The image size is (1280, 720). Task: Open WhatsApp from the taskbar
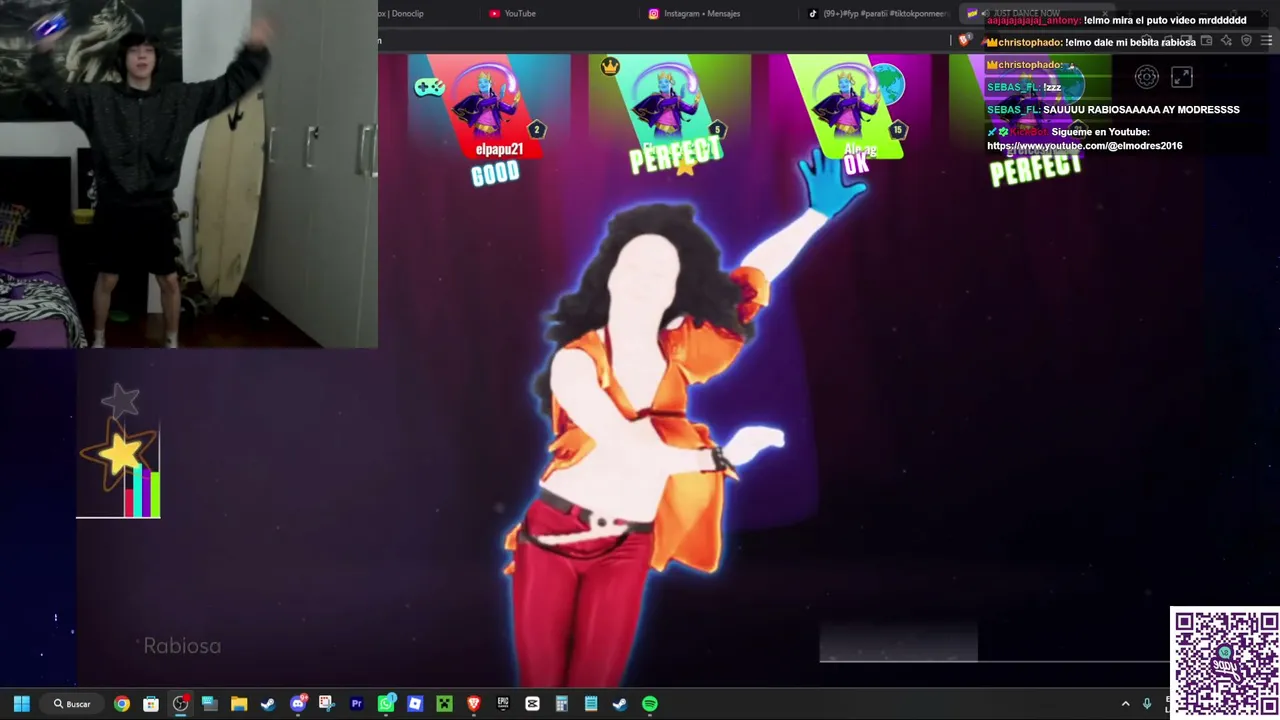pos(386,704)
